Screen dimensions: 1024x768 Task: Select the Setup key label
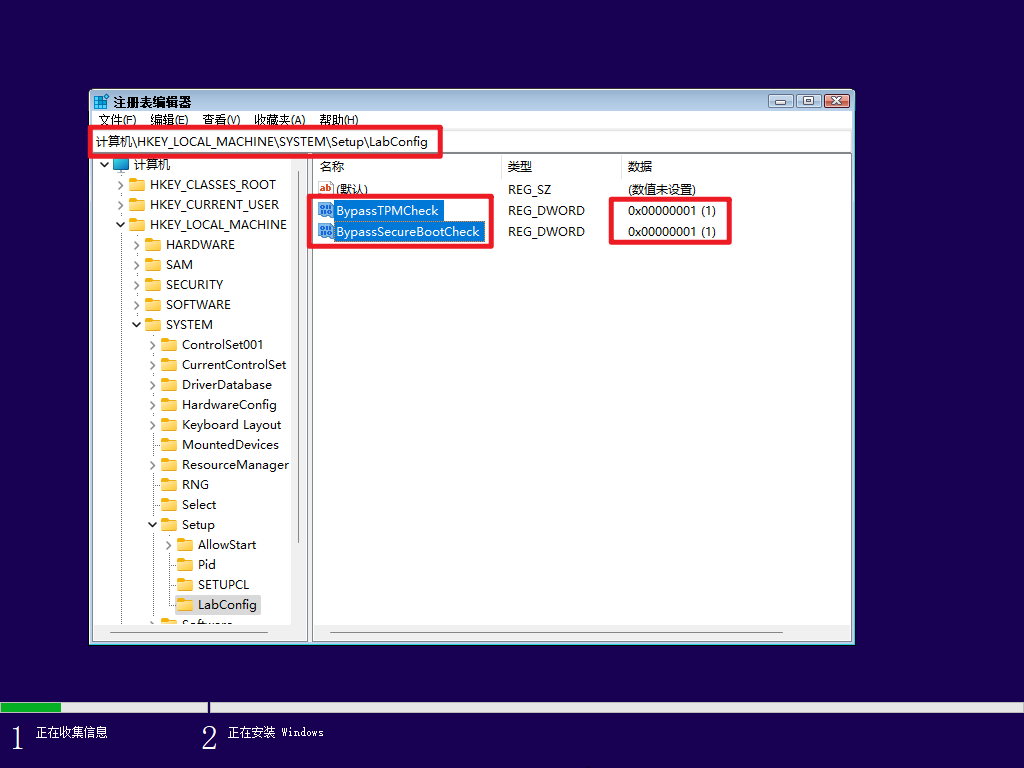(198, 524)
